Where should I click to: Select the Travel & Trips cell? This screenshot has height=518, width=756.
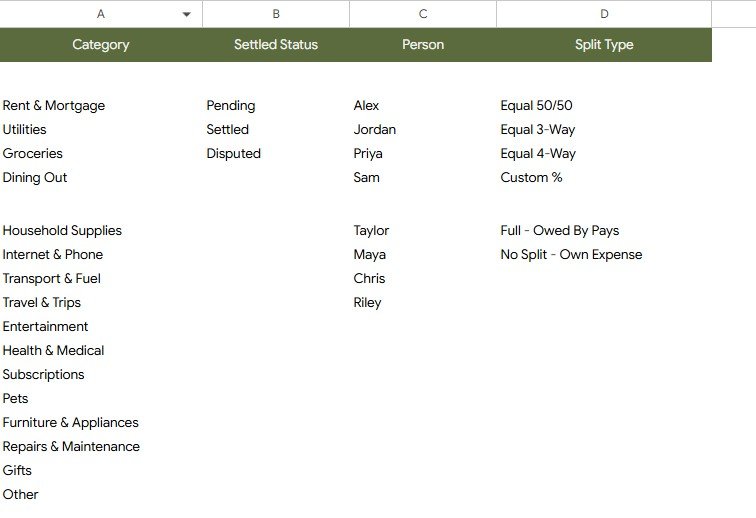point(101,302)
